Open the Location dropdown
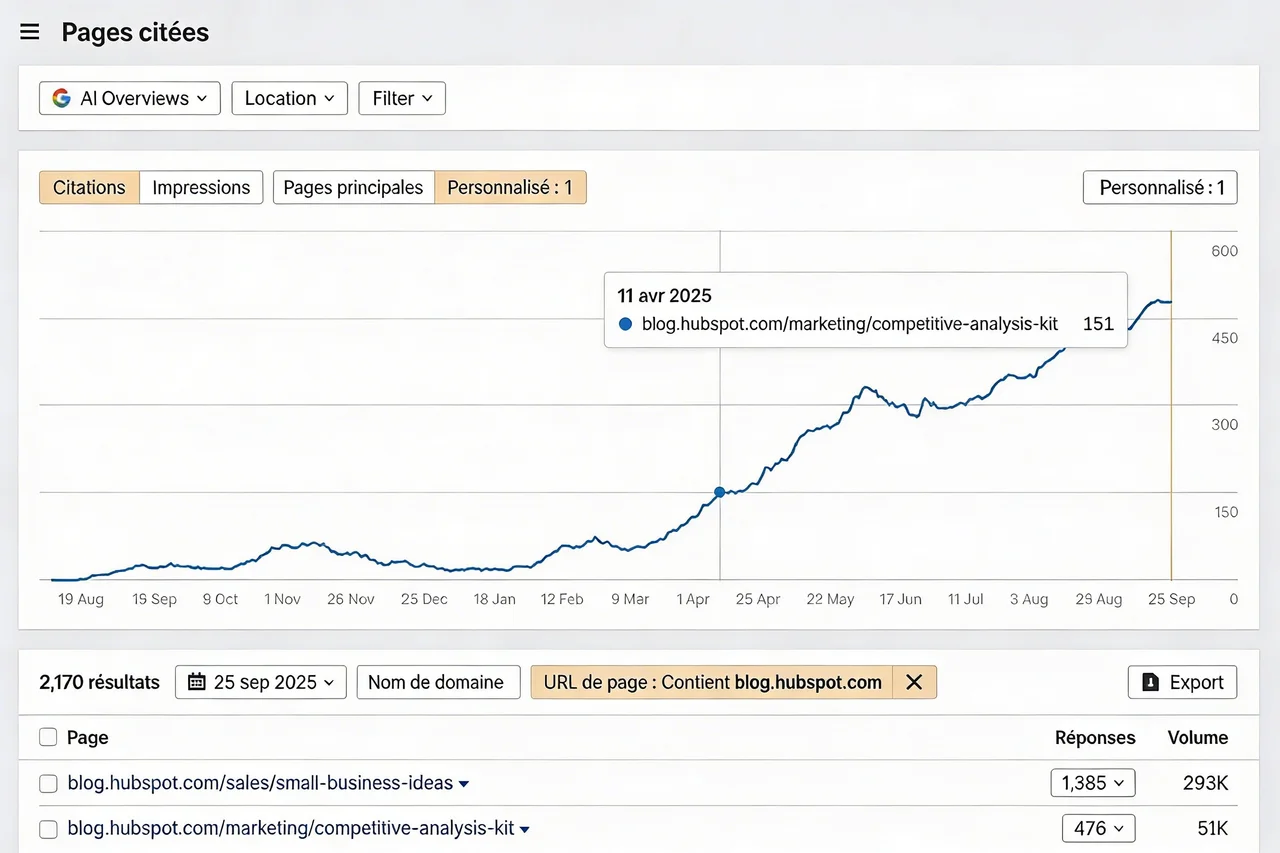The width and height of the screenshot is (1280, 853). (289, 98)
